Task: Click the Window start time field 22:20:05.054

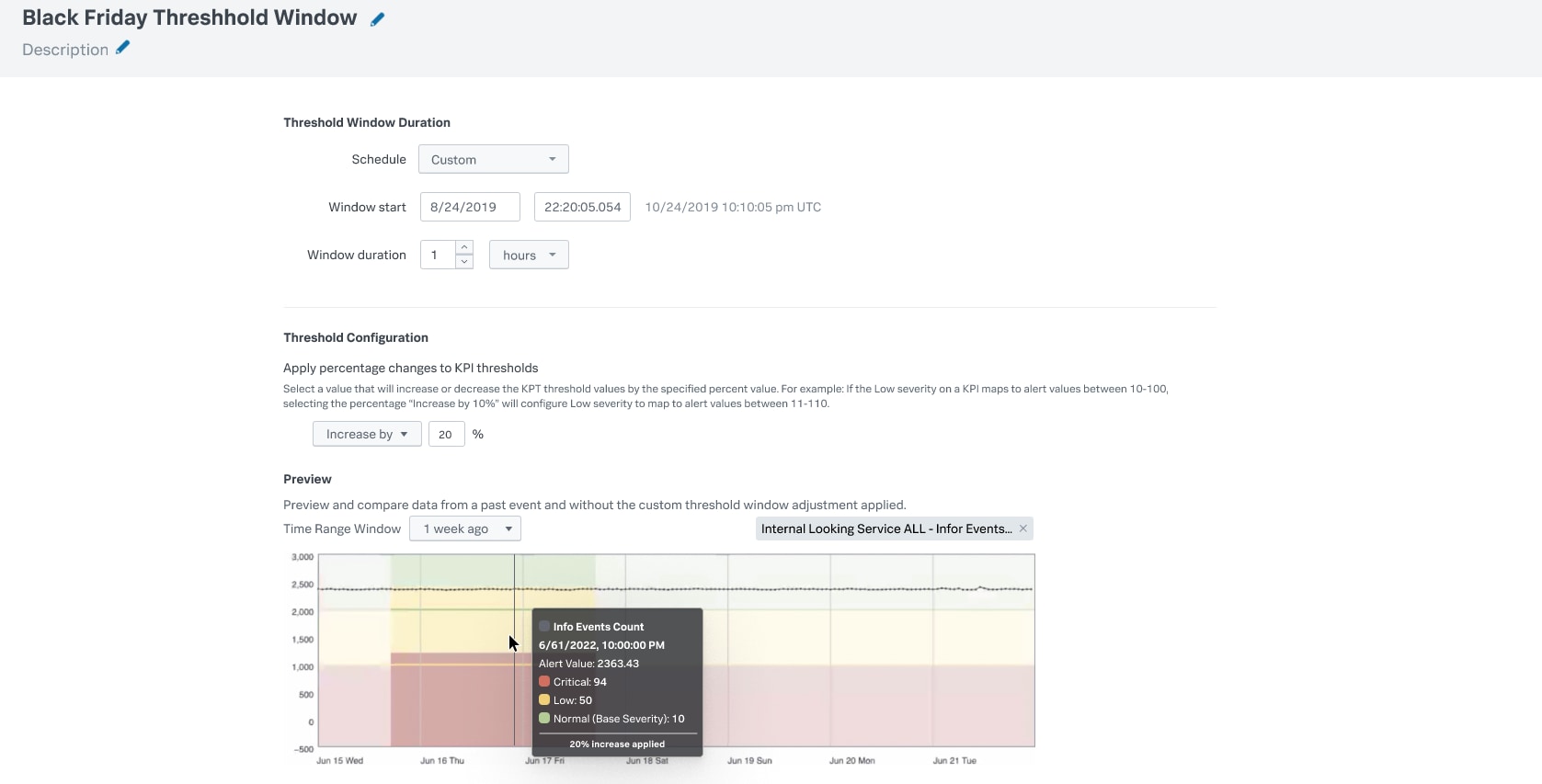Action: point(582,207)
